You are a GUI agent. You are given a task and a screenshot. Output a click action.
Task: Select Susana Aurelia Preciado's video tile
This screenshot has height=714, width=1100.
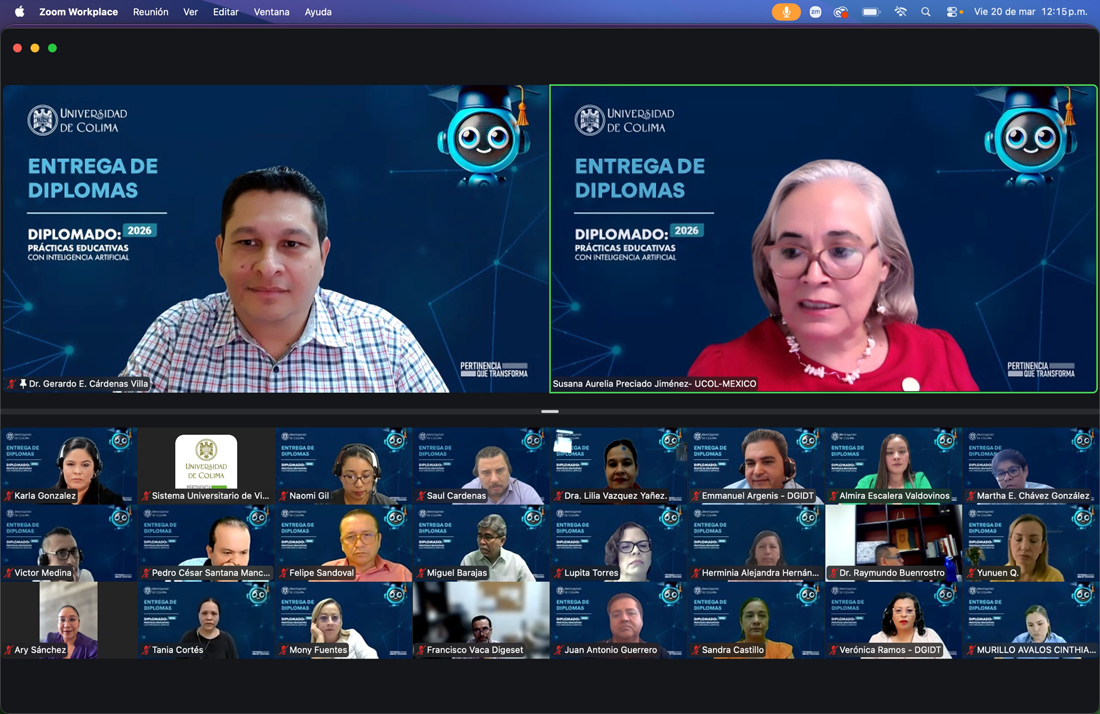(x=823, y=238)
